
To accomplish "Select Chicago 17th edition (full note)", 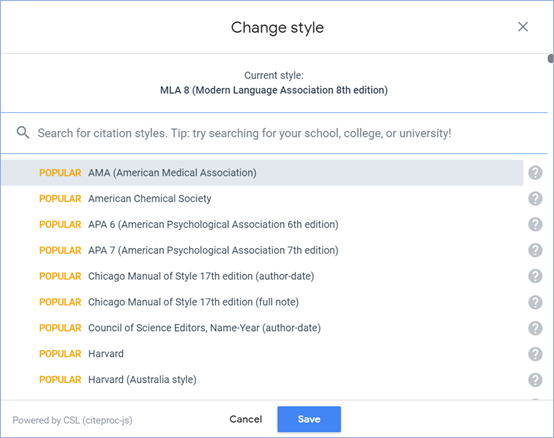I will [x=262, y=302].
